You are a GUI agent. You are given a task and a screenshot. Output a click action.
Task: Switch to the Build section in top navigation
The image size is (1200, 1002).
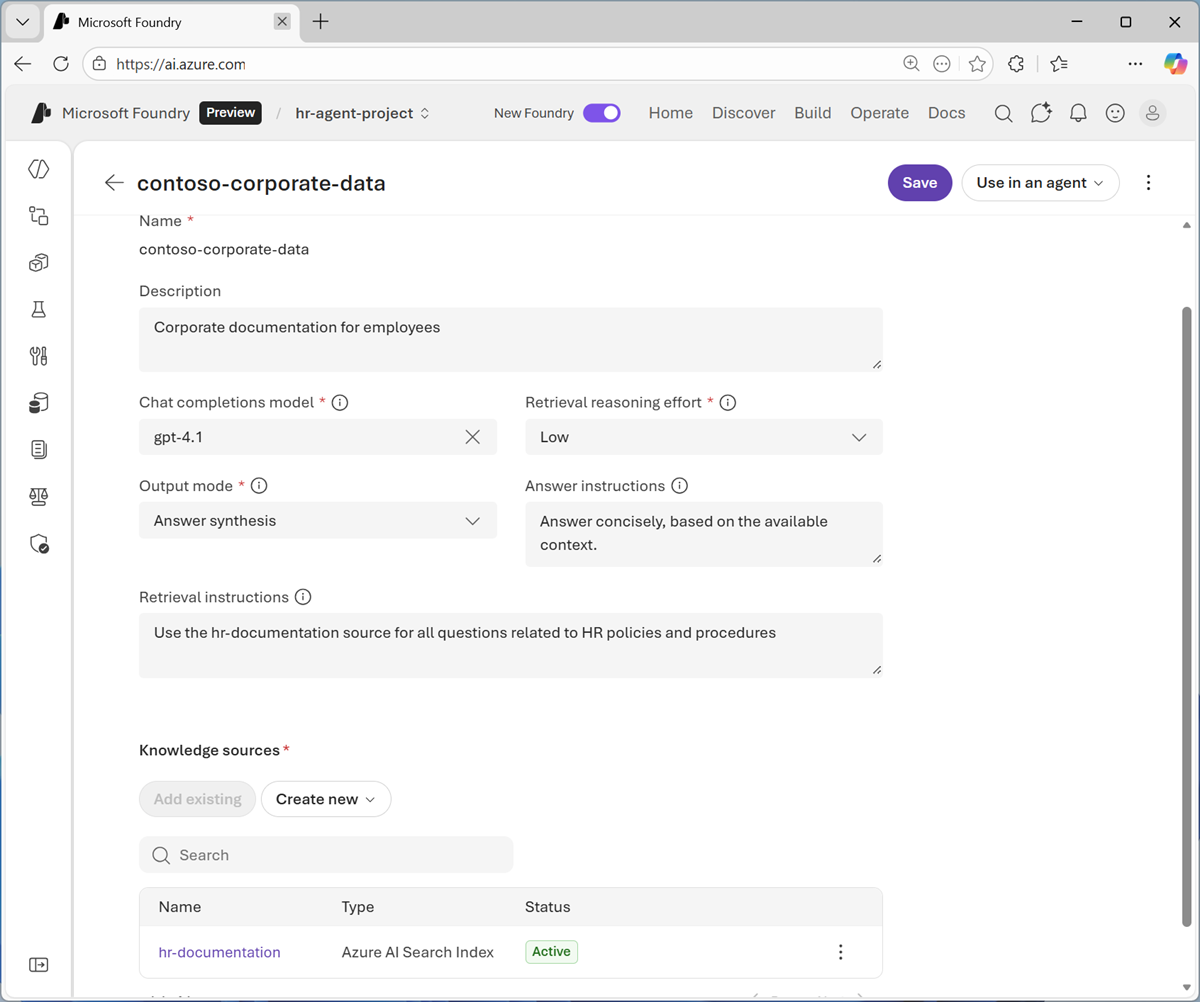point(812,113)
